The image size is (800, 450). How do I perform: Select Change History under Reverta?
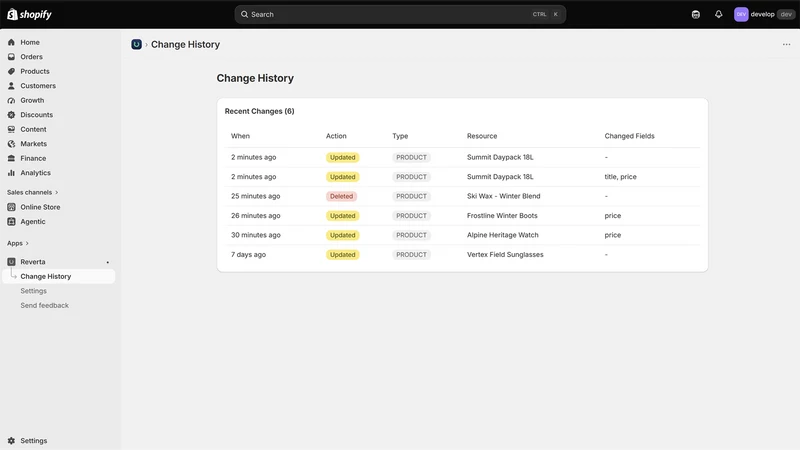click(59, 277)
